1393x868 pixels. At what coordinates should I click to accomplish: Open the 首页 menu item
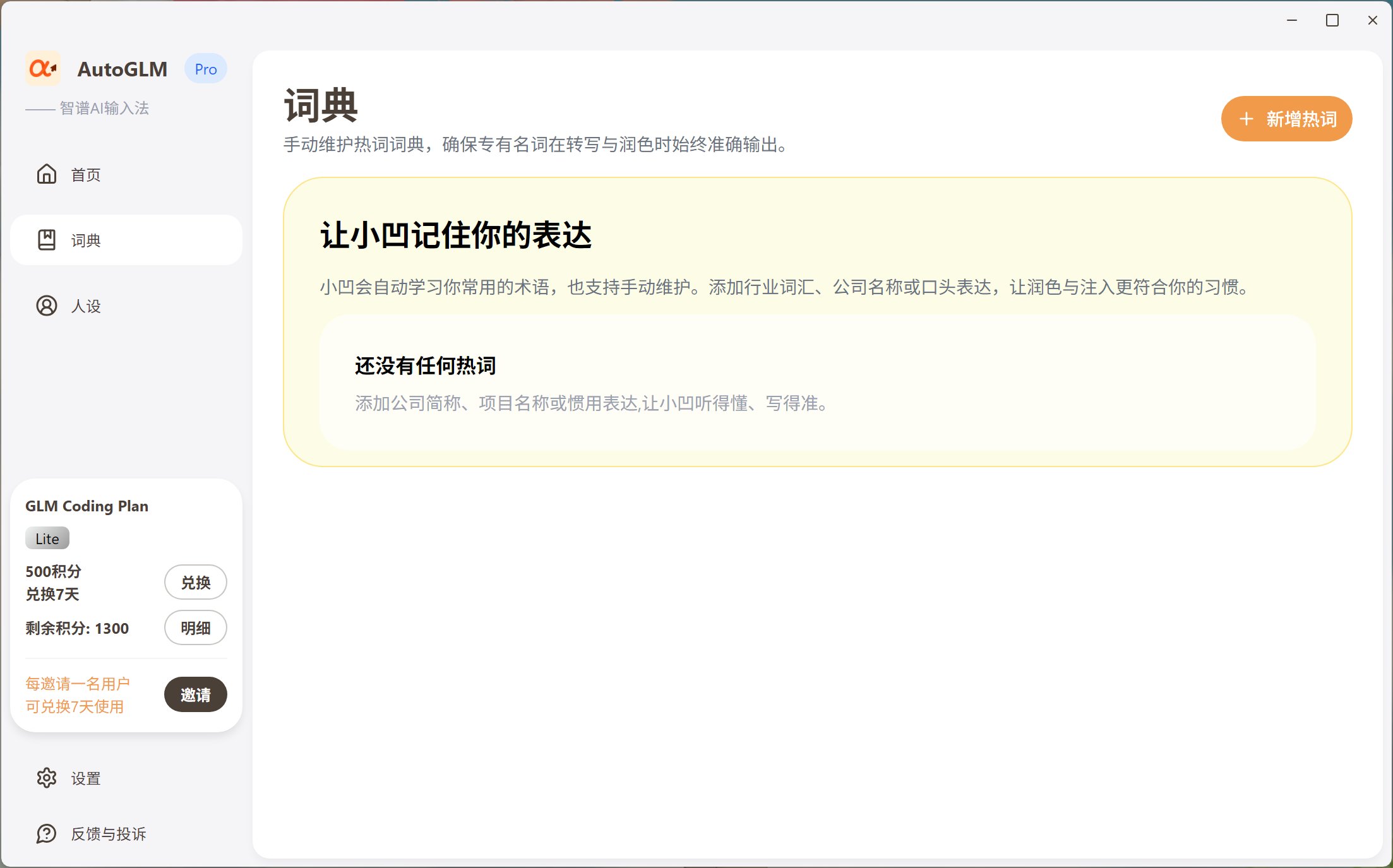(x=86, y=174)
